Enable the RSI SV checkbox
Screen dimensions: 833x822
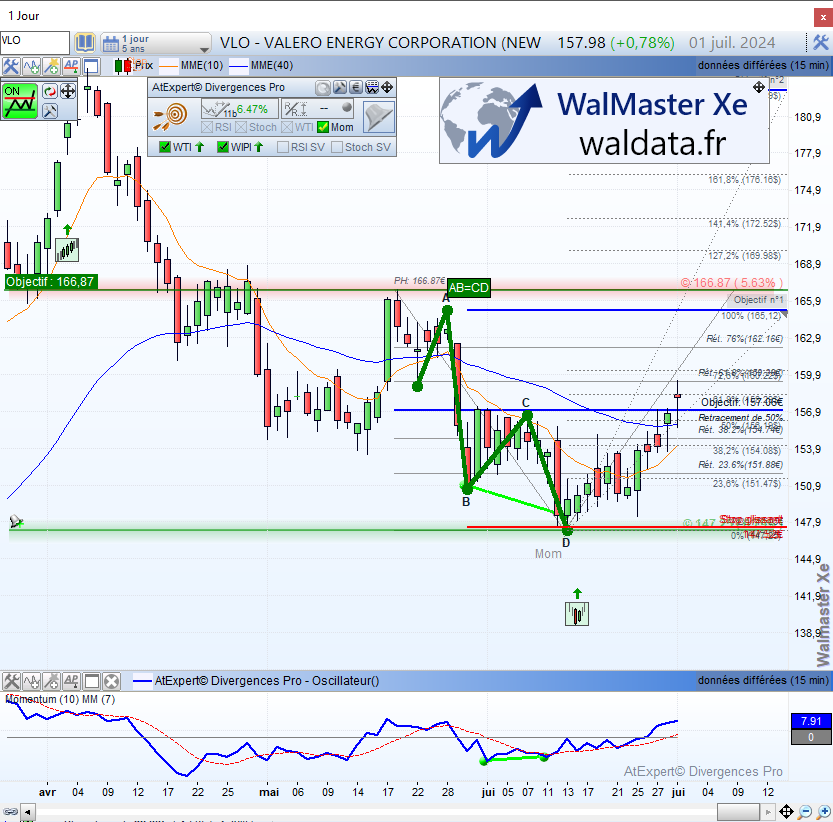pos(283,147)
